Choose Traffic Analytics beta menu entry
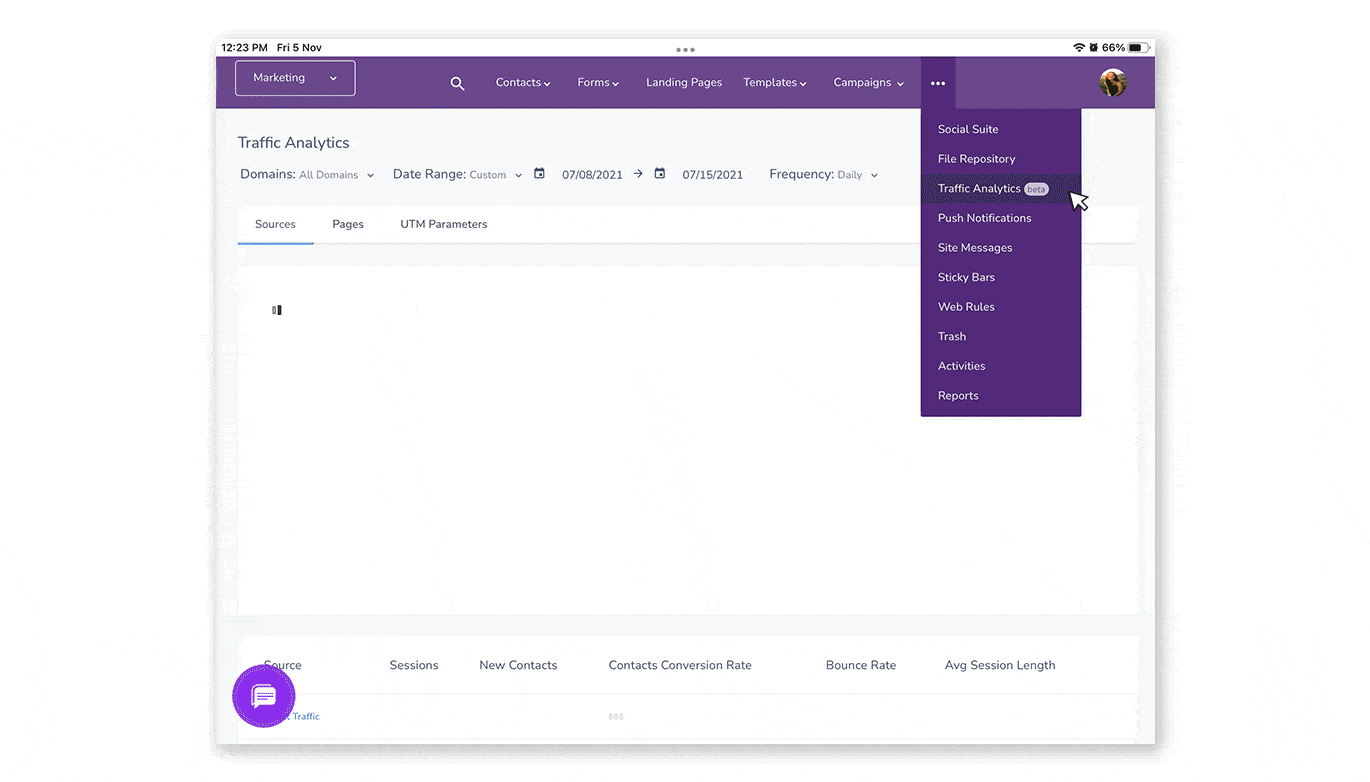Viewport: 1370px width, 782px height. point(1001,188)
